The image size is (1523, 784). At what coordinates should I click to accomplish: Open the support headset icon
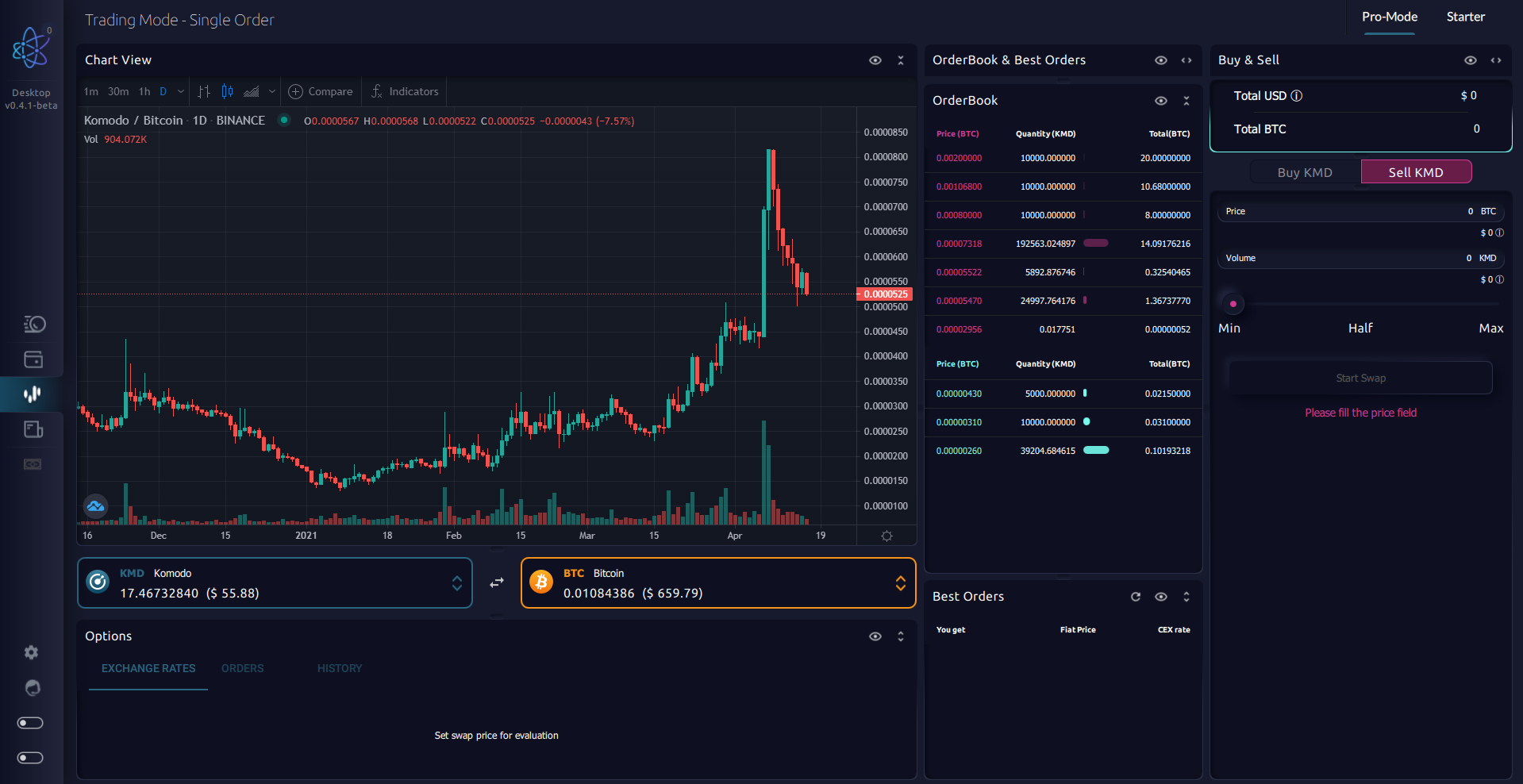[33, 688]
